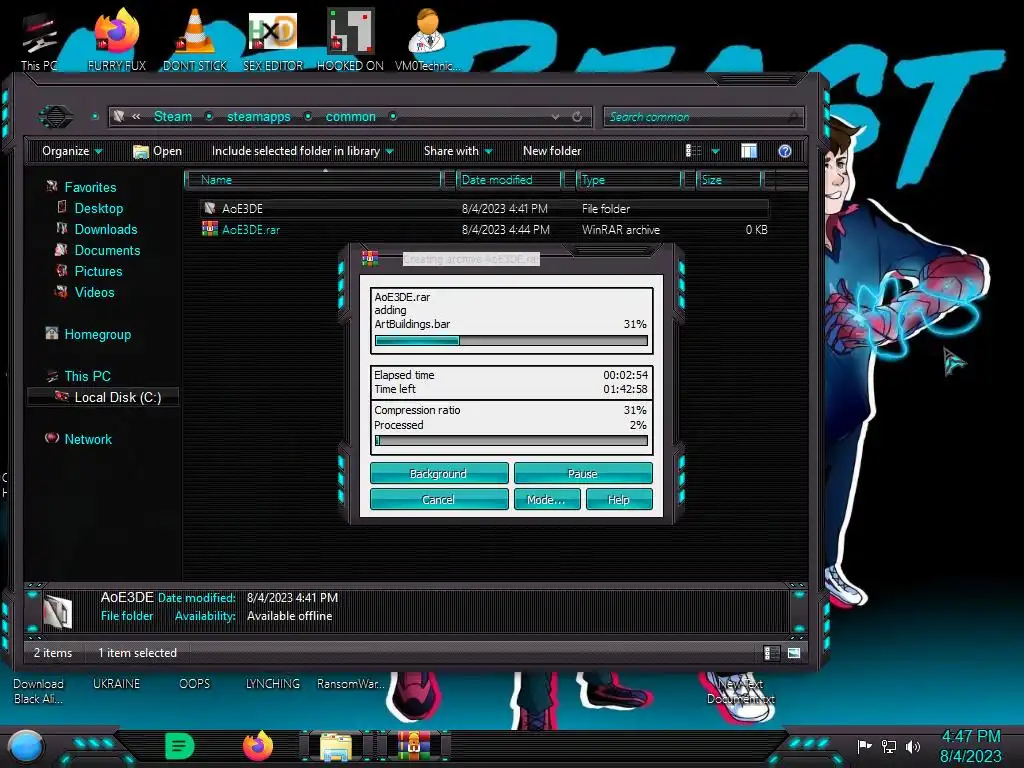Cancel the WinRAR archiving operation
Viewport: 1024px width, 768px height.
tap(439, 500)
